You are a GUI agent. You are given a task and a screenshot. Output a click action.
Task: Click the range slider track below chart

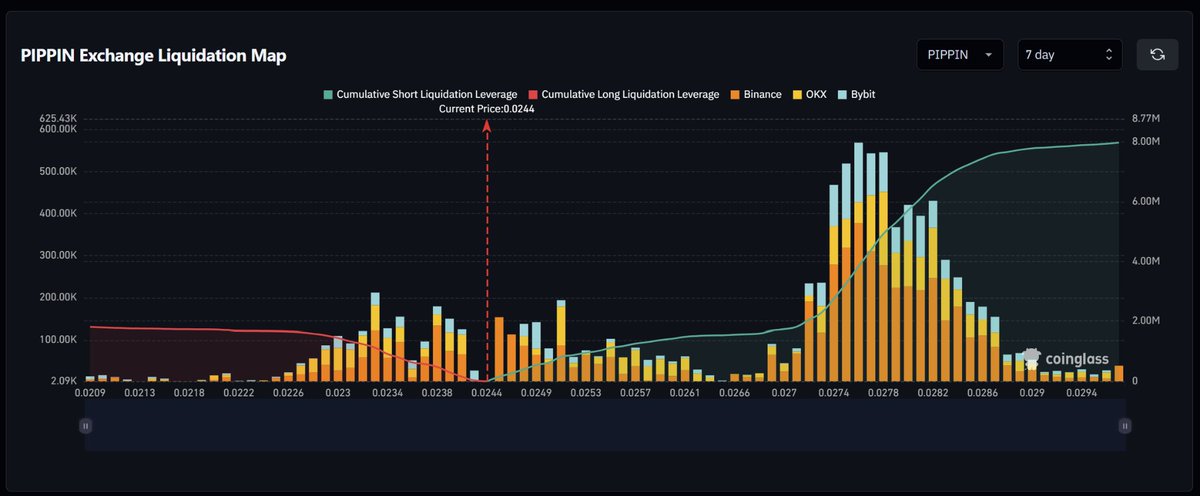pos(605,426)
